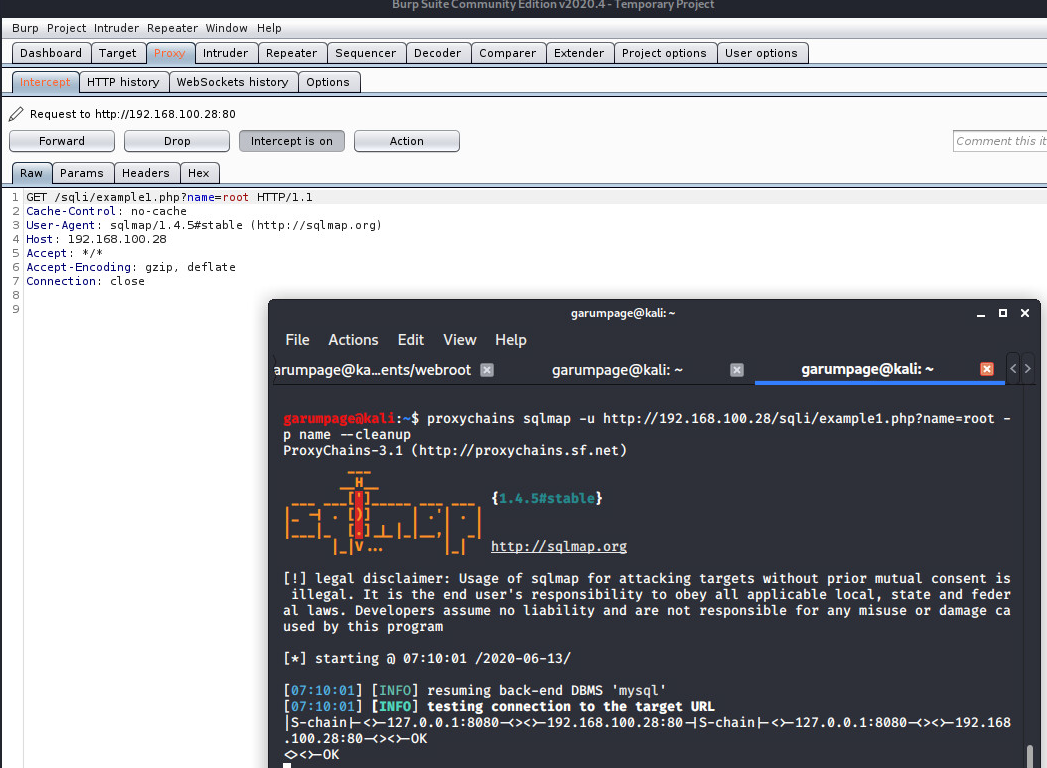Click the Accept-Encoding header line
Viewport: 1047px width, 768px height.
point(131,267)
